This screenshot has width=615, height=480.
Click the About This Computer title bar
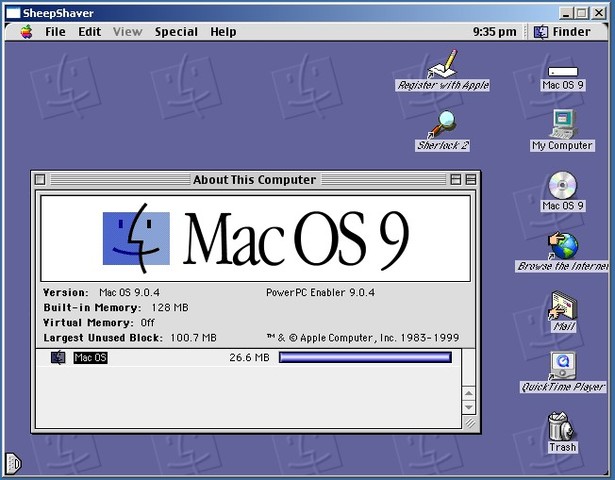255,180
